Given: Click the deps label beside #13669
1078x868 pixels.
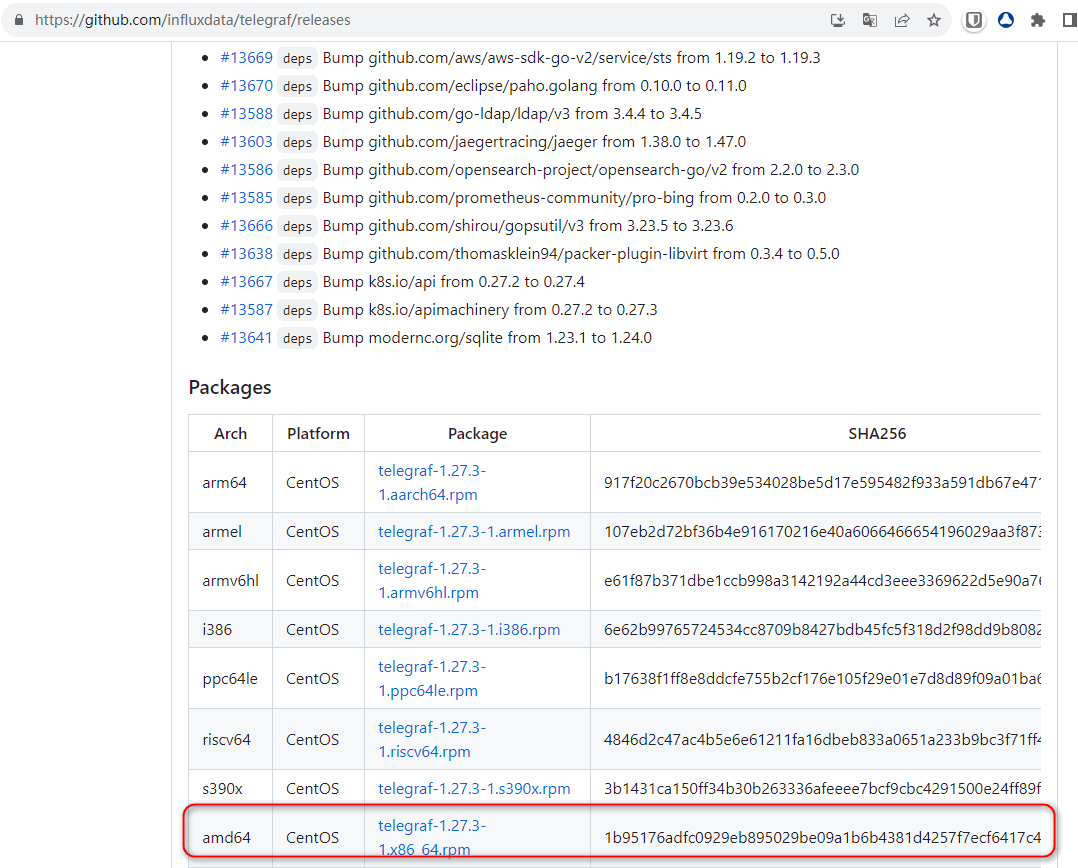Looking at the screenshot, I should tap(297, 58).
